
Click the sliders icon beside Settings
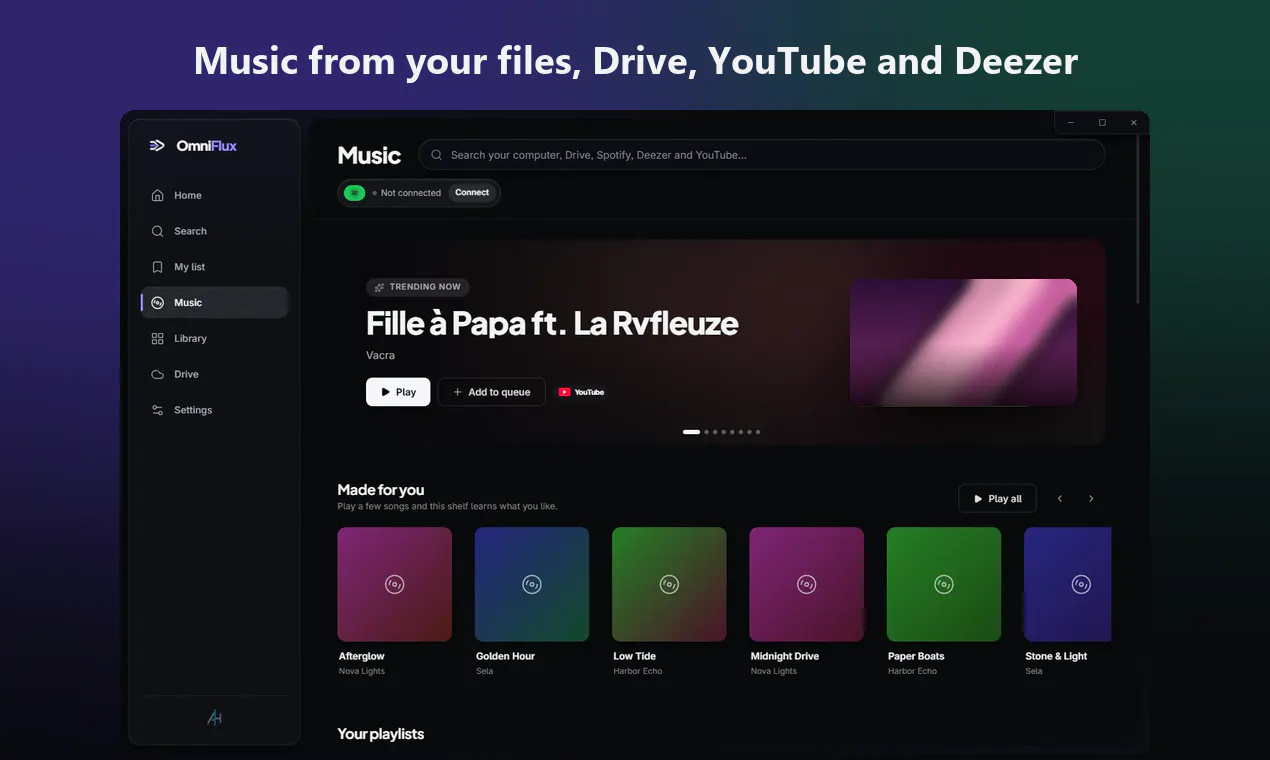(157, 410)
